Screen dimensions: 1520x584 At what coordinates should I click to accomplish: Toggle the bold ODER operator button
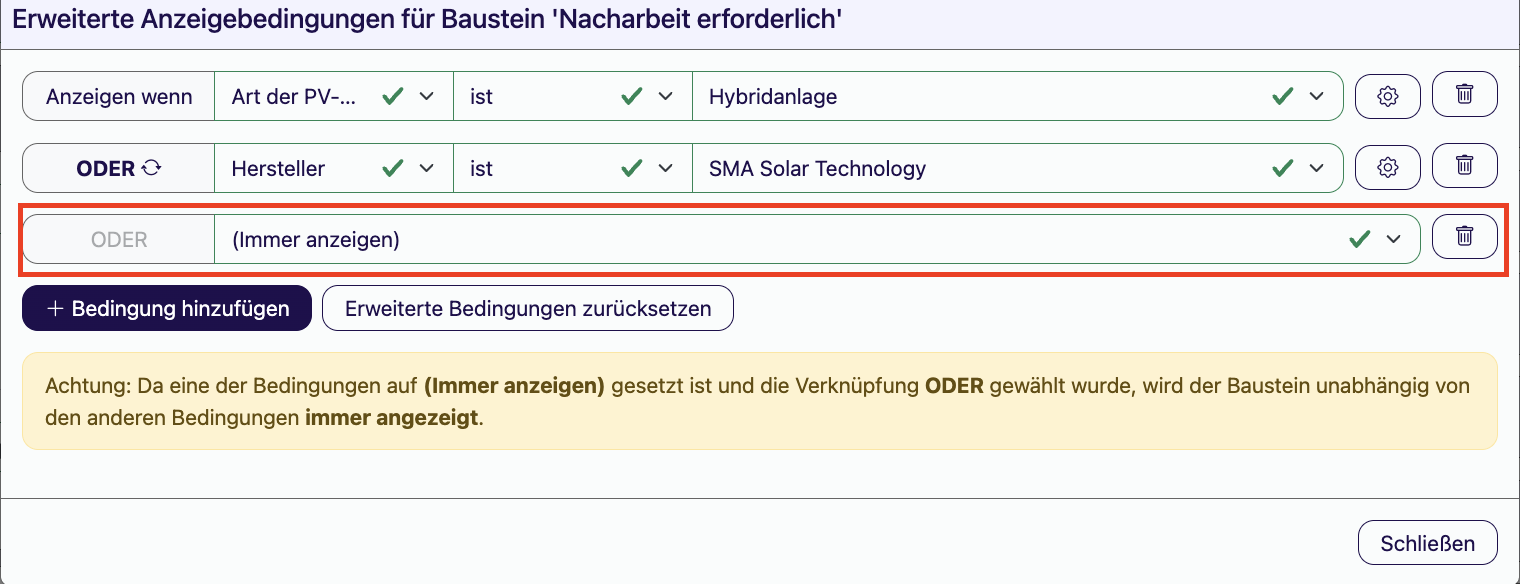coord(119,168)
